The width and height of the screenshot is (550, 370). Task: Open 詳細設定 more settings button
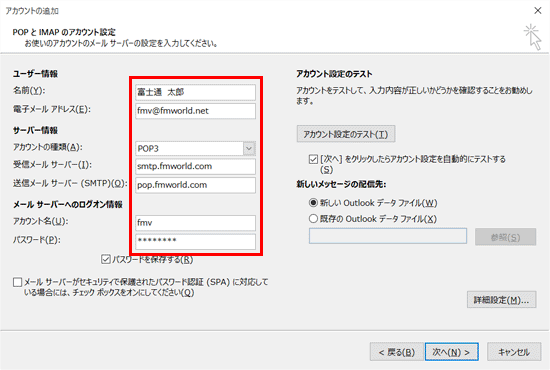[x=501, y=300]
